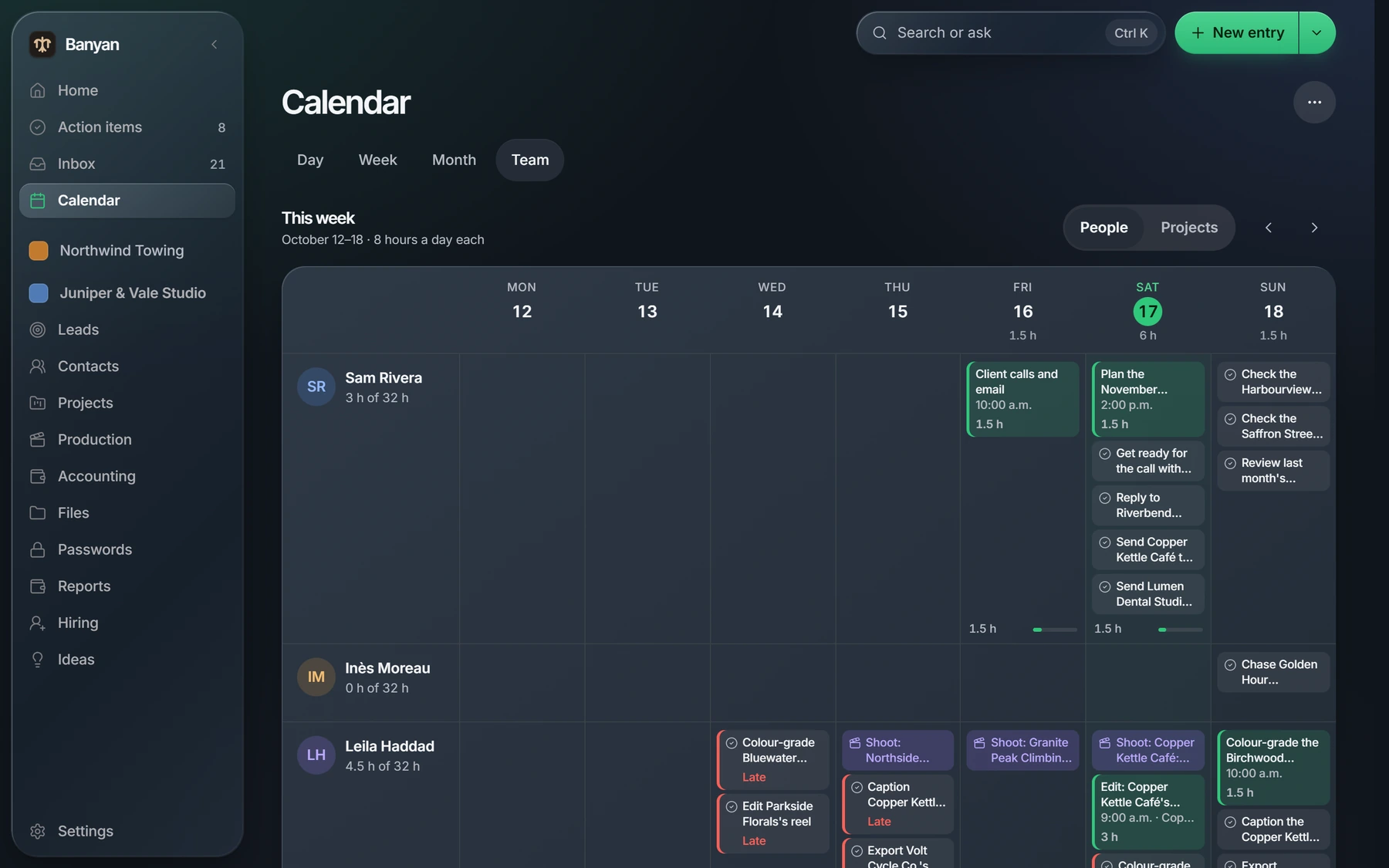The width and height of the screenshot is (1389, 868).
Task: Click the New entry button
Action: click(x=1237, y=32)
